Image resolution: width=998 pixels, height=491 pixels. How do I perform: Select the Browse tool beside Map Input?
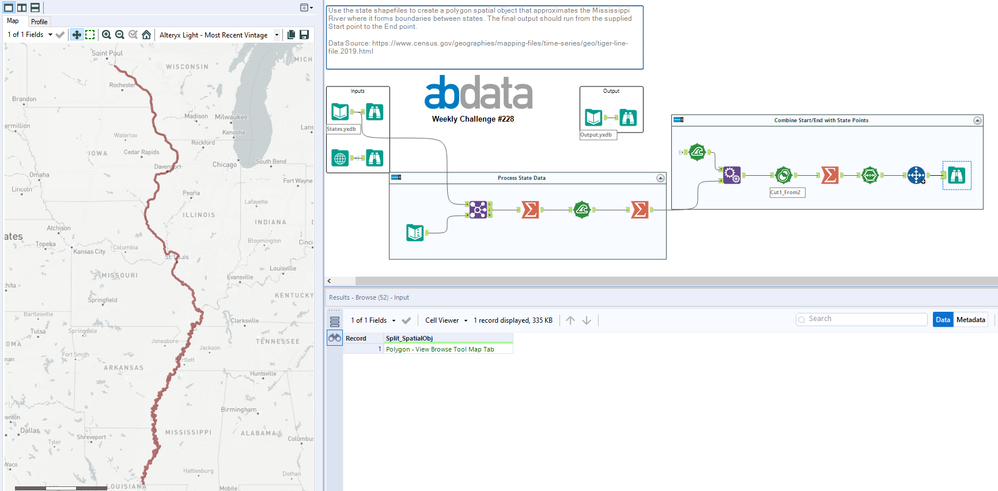coord(374,157)
